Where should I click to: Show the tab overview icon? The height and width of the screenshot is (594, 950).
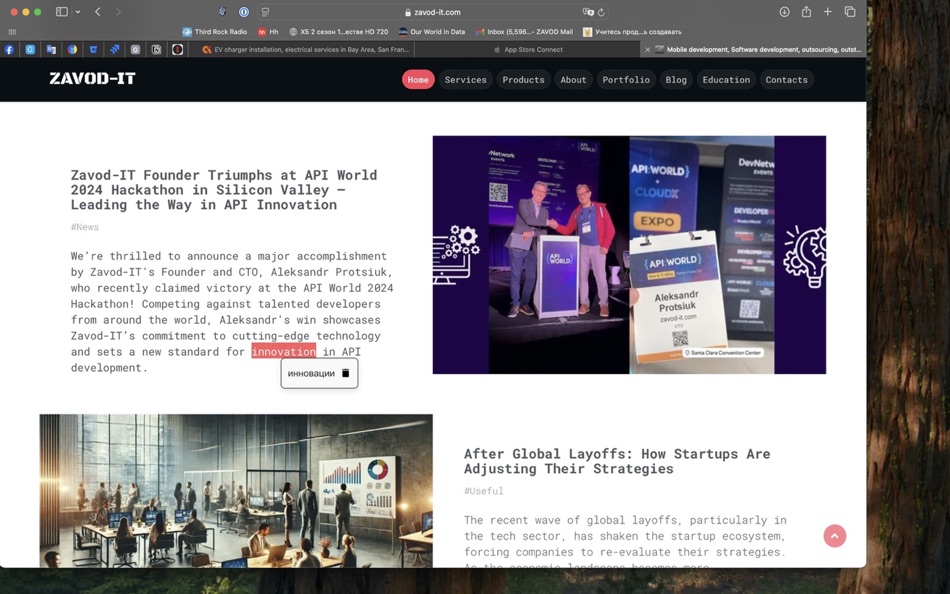point(850,12)
